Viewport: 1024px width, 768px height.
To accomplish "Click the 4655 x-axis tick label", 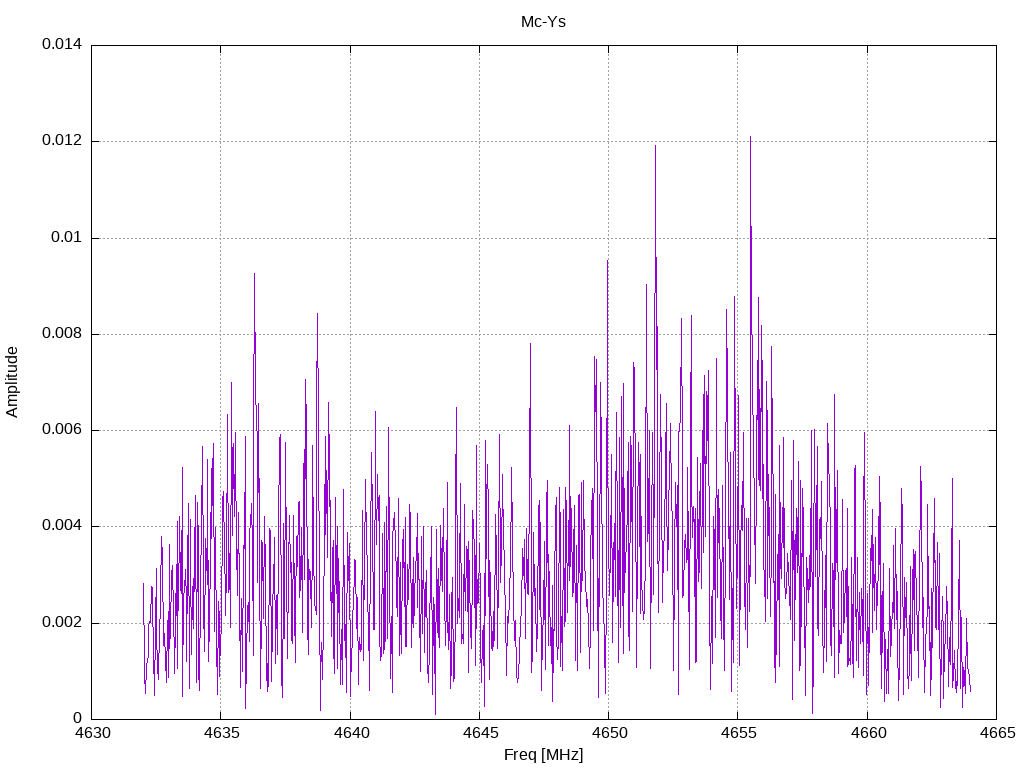I will [739, 733].
